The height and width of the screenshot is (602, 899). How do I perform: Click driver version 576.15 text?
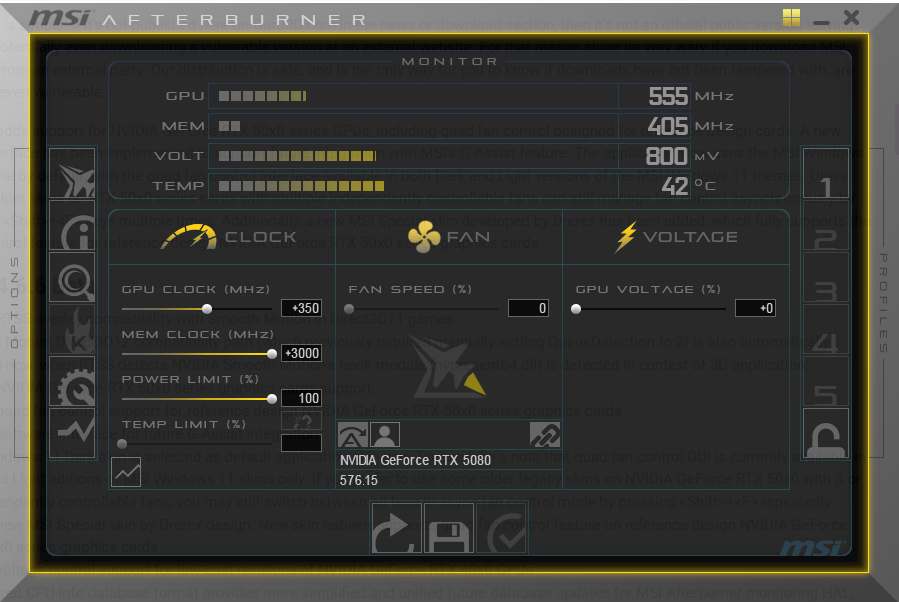[359, 480]
